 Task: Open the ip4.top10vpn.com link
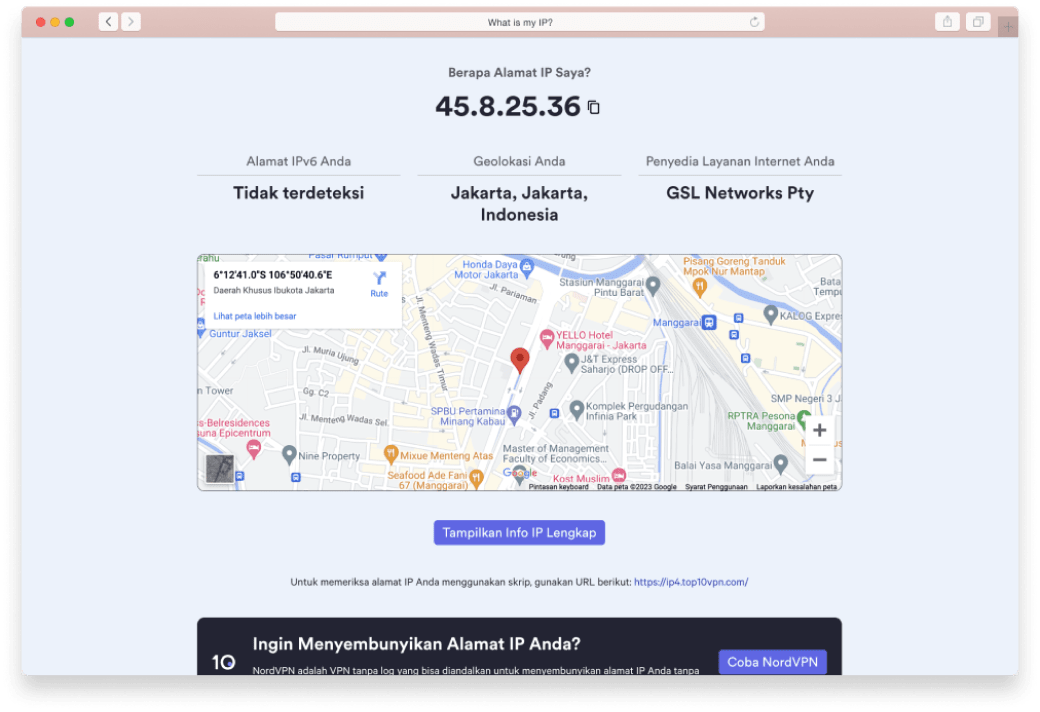(691, 582)
